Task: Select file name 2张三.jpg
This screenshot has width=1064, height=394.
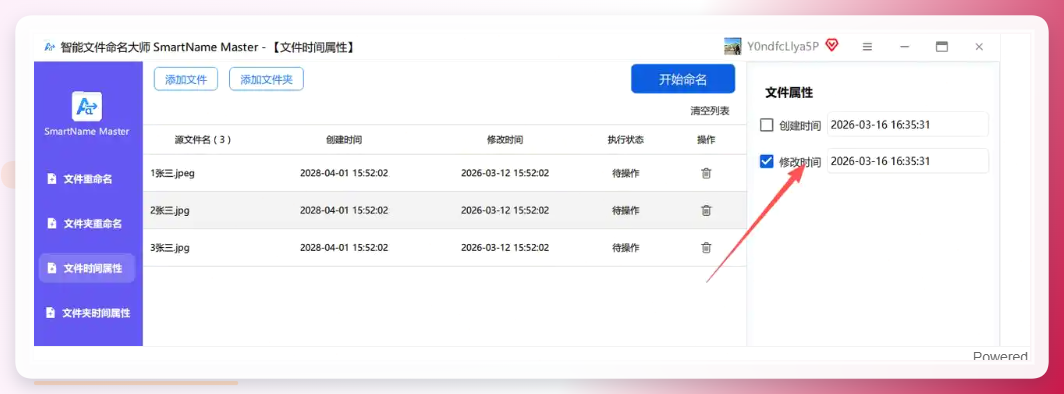Action: point(170,210)
